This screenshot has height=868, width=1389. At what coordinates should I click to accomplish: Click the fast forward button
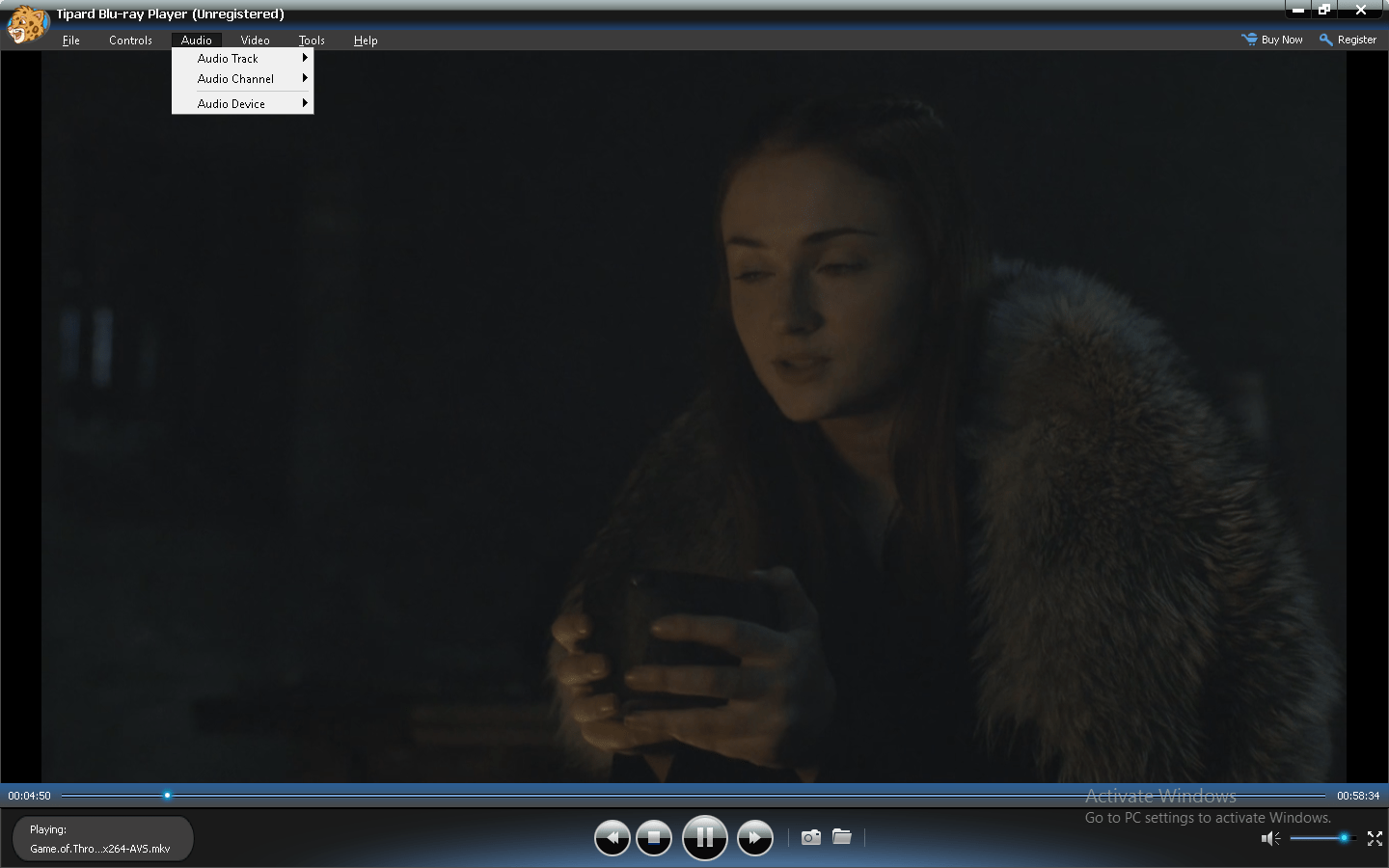[x=755, y=837]
